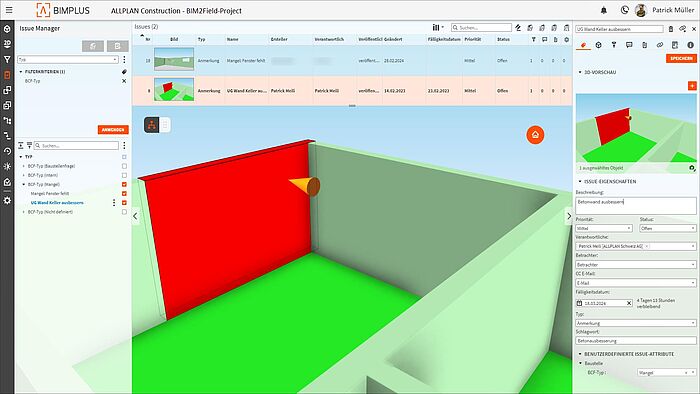Viewport: 700px width, 394px height.
Task: Open the Status dropdown set to Offen
Action: point(668,228)
